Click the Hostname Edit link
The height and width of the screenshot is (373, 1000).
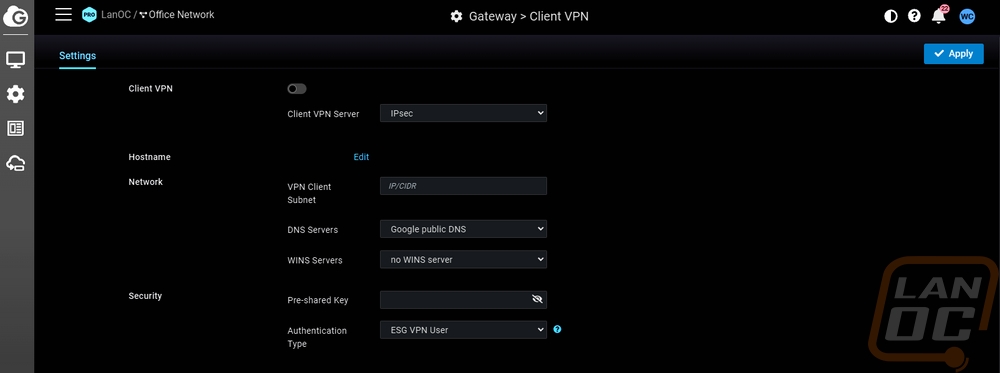click(361, 157)
